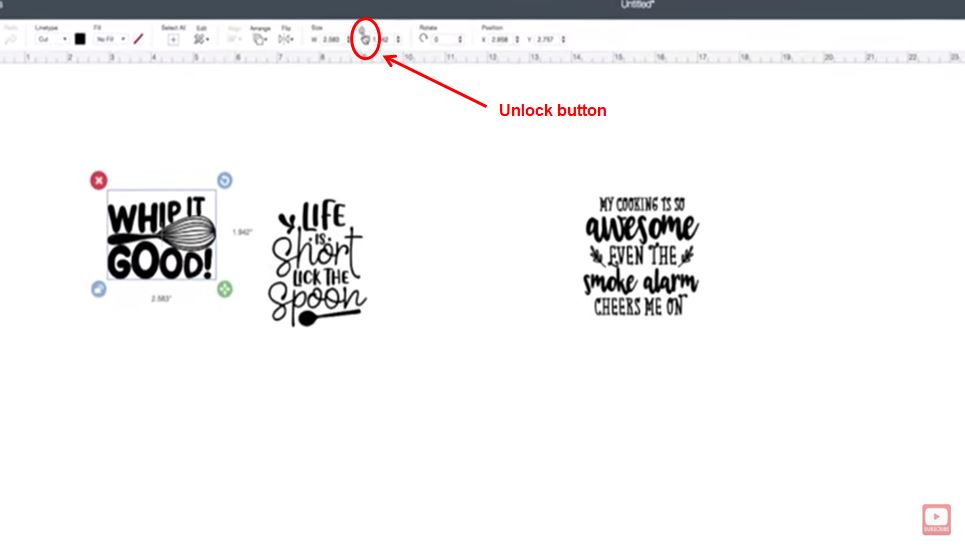Click the Redo arrow icon

[x=10, y=40]
